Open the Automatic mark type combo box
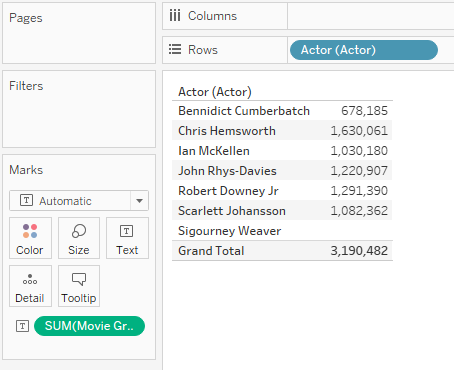Viewport: 454px width, 370px height. [79, 201]
